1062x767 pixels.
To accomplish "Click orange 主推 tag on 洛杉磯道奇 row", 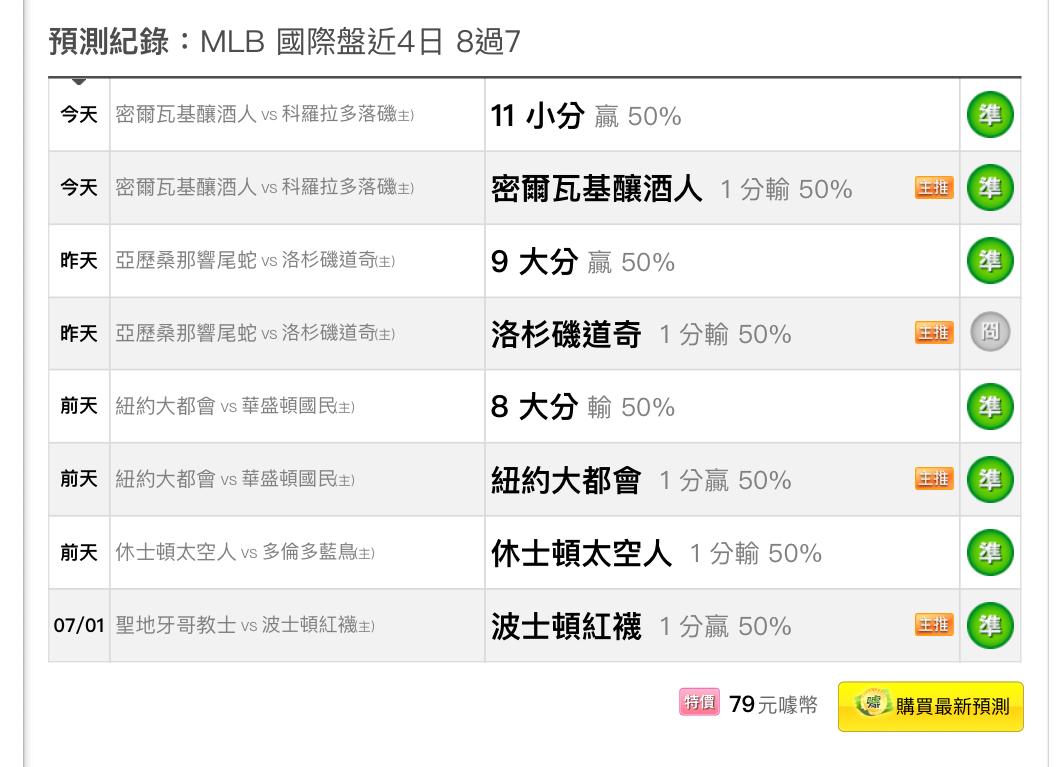I will point(934,333).
